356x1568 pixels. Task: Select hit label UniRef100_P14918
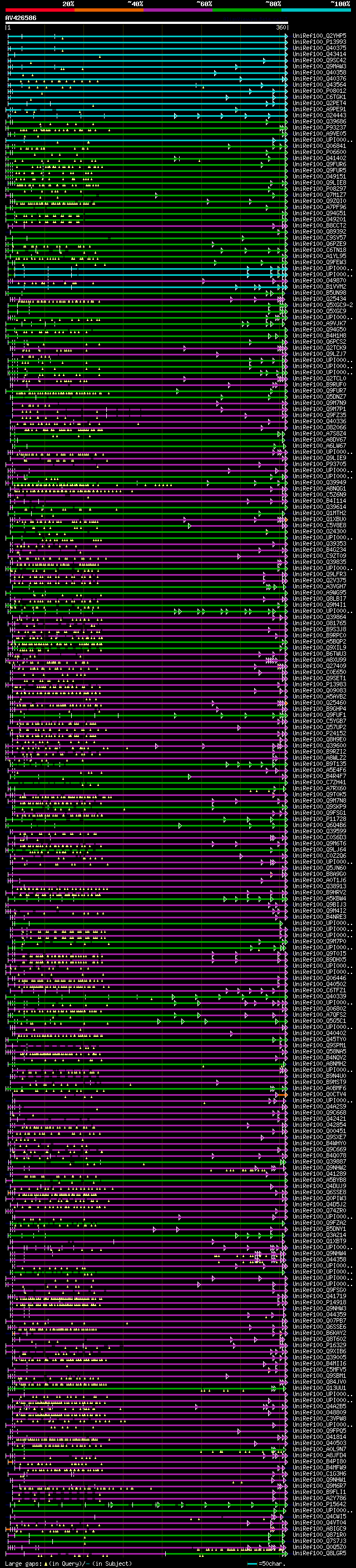(319, 1302)
